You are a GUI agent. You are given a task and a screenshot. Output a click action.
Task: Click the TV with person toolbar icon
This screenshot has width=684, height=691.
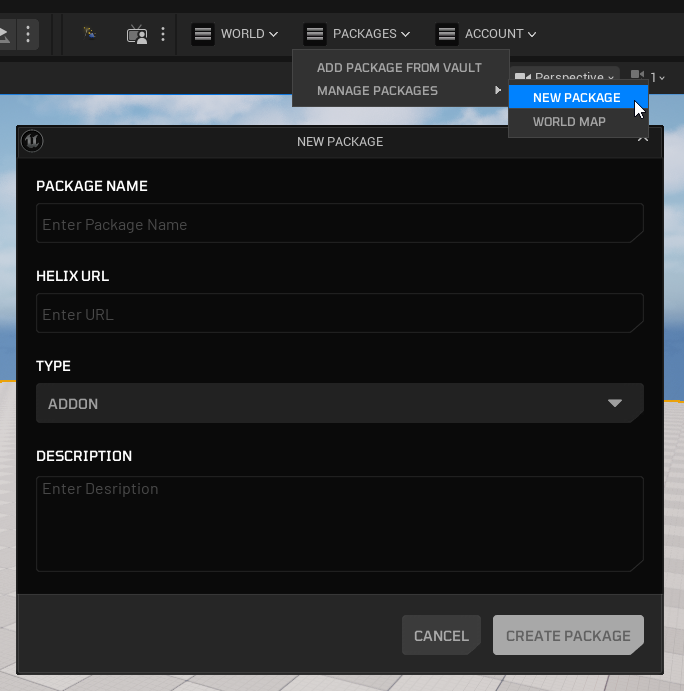(137, 34)
